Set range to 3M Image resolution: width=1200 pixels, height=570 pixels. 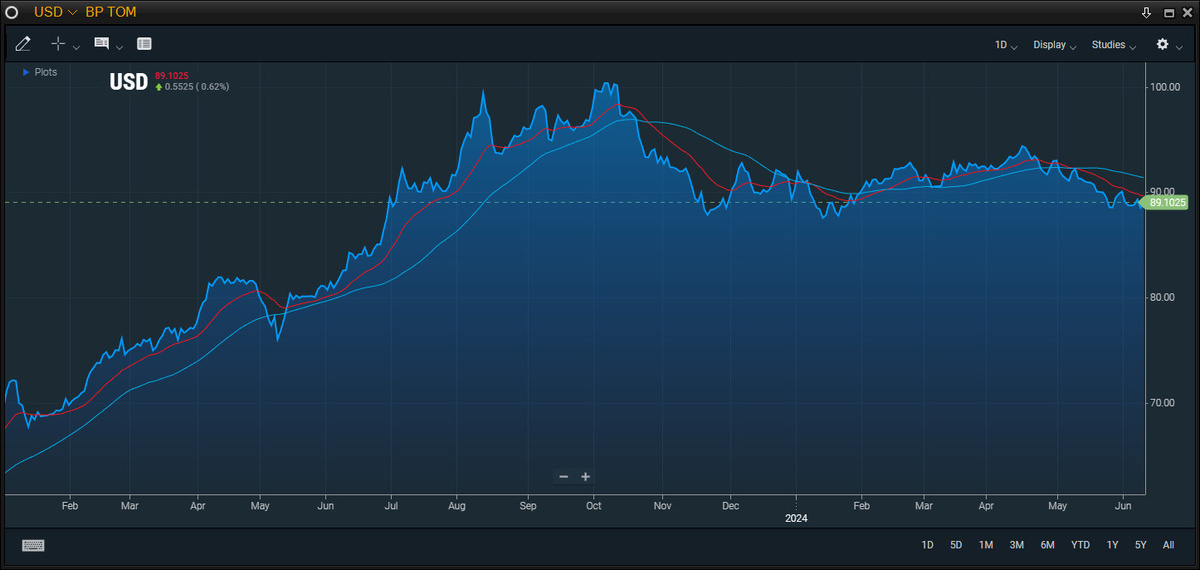point(1017,545)
